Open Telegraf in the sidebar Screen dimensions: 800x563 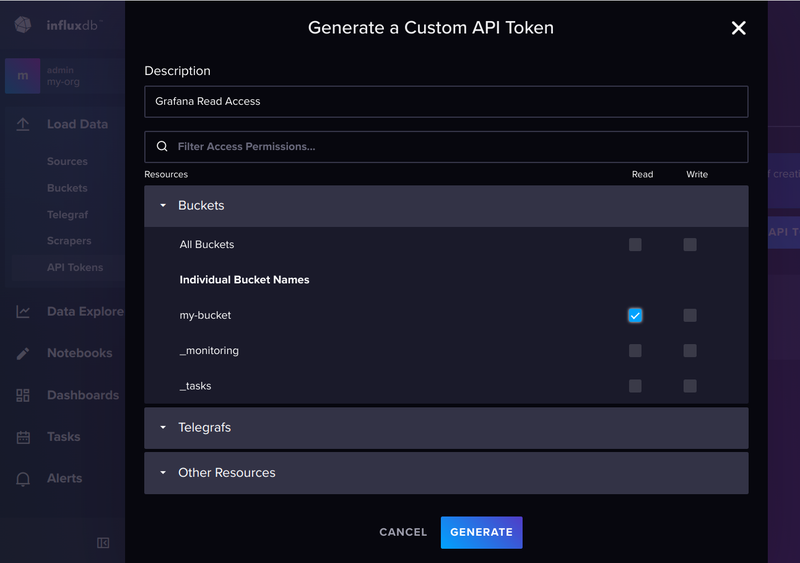pyautogui.click(x=67, y=215)
